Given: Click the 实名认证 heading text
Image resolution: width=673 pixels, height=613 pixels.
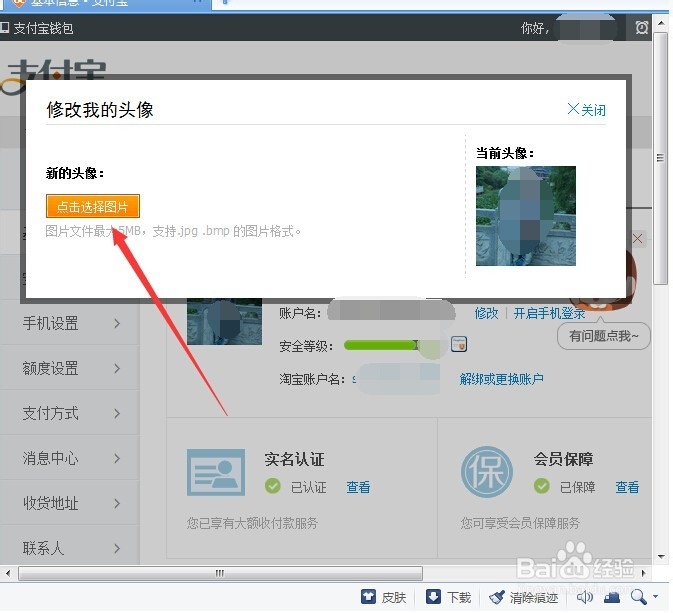Looking at the screenshot, I should coord(294,459).
